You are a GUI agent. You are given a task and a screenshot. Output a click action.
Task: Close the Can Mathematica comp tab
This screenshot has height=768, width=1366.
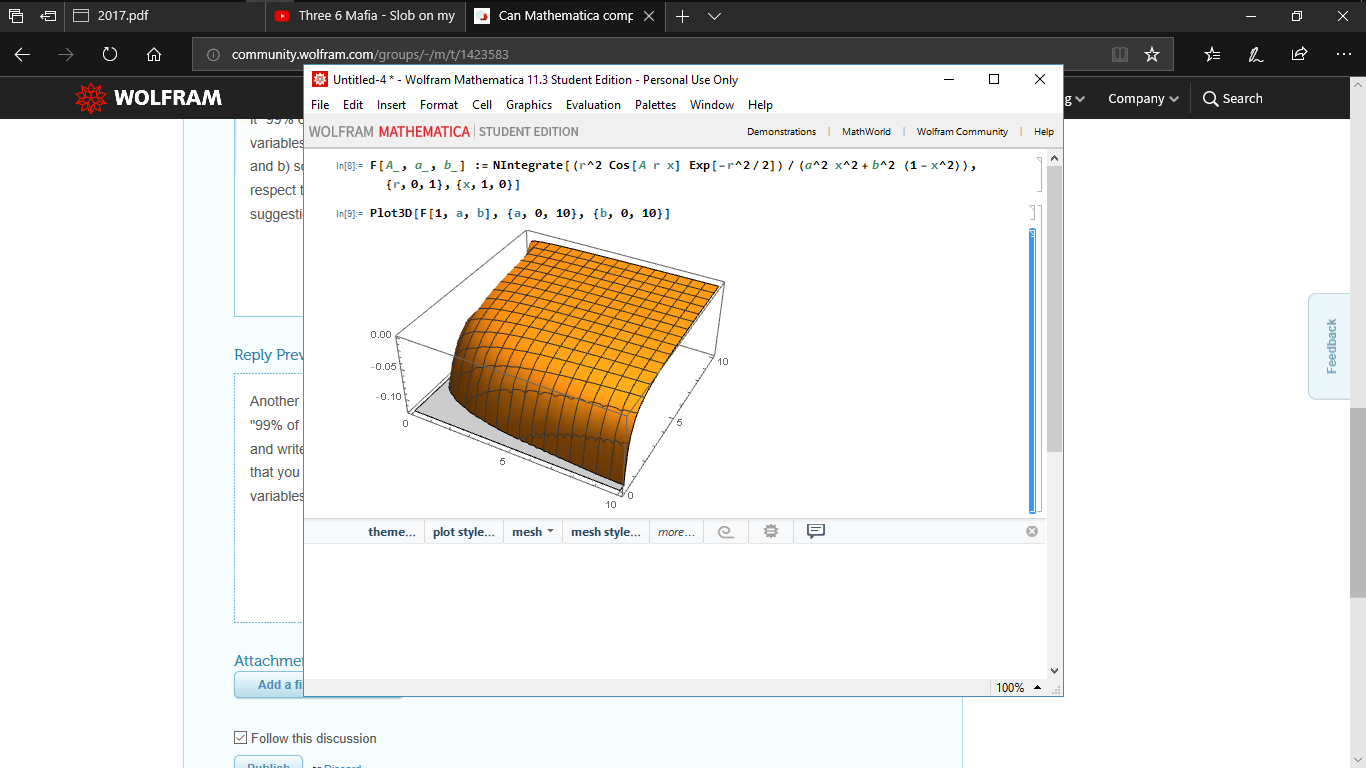coord(649,16)
